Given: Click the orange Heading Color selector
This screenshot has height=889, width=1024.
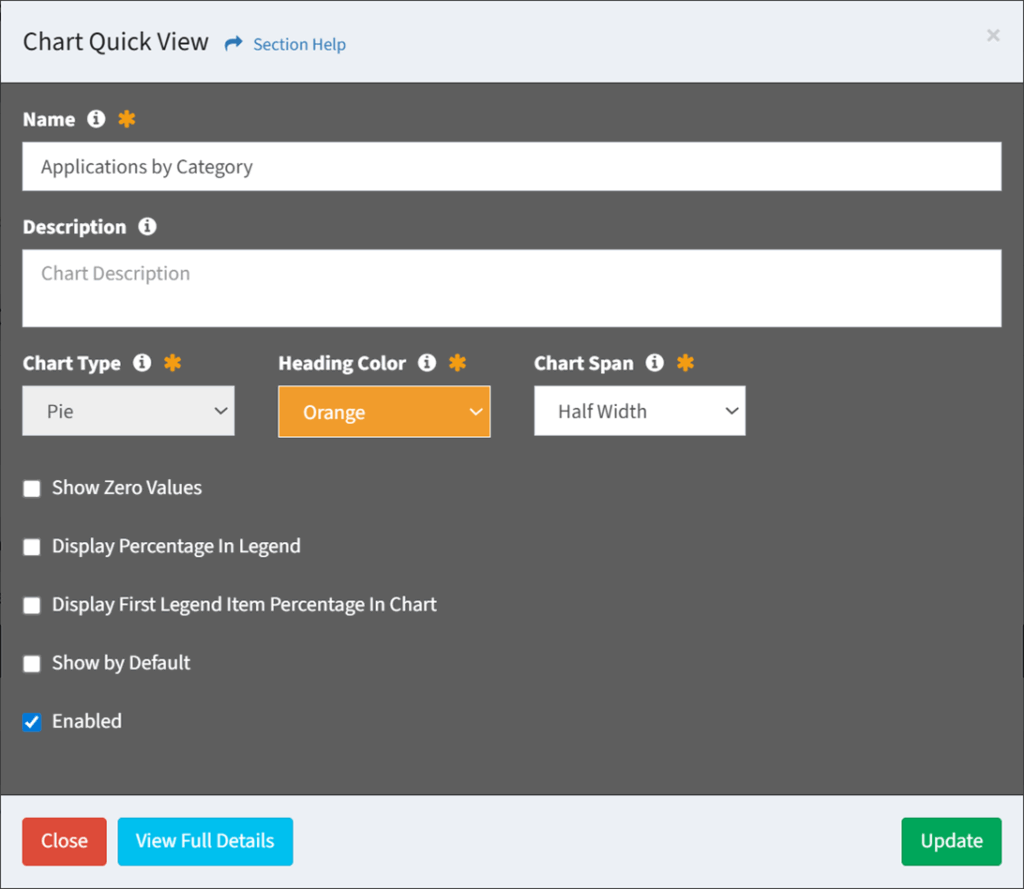Looking at the screenshot, I should pos(384,411).
